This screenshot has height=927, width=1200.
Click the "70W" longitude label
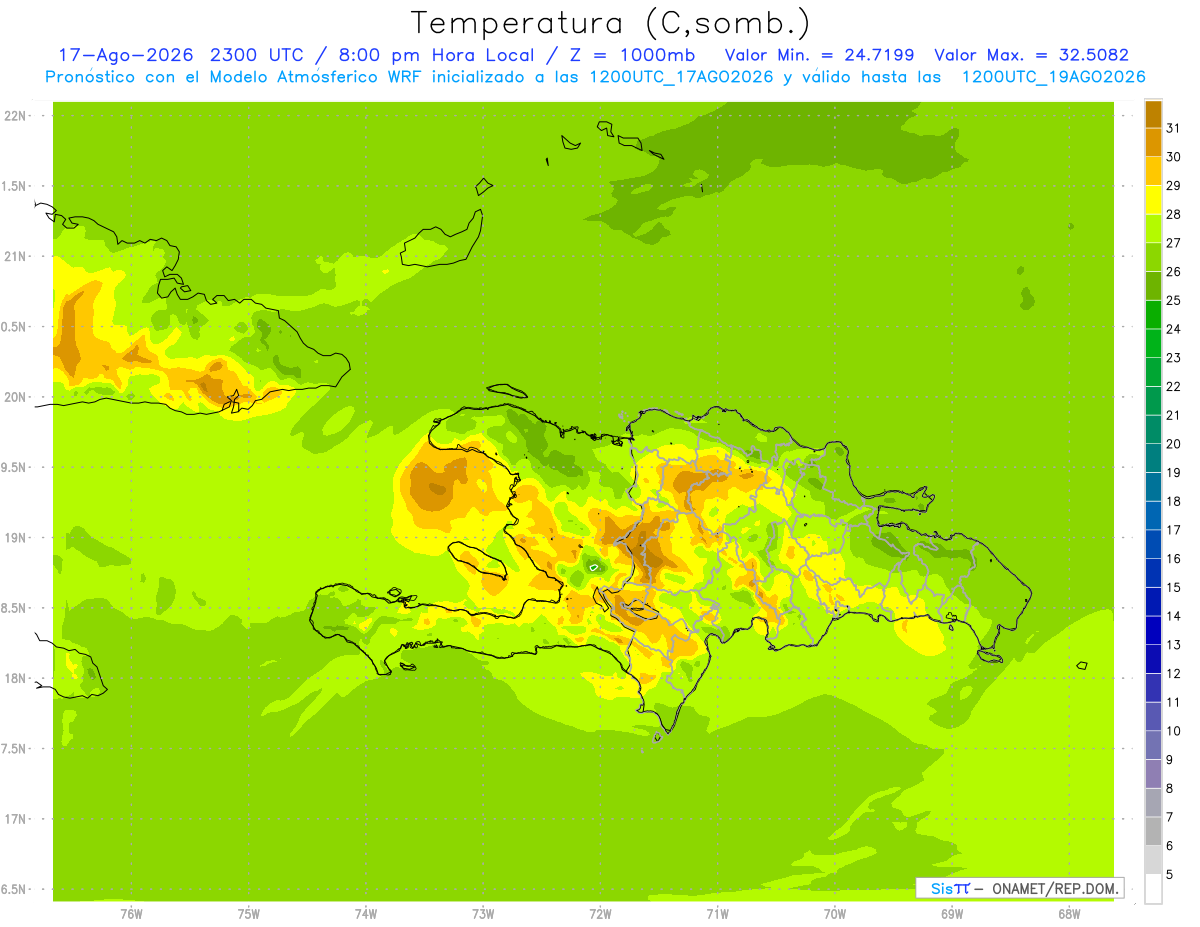(x=835, y=913)
